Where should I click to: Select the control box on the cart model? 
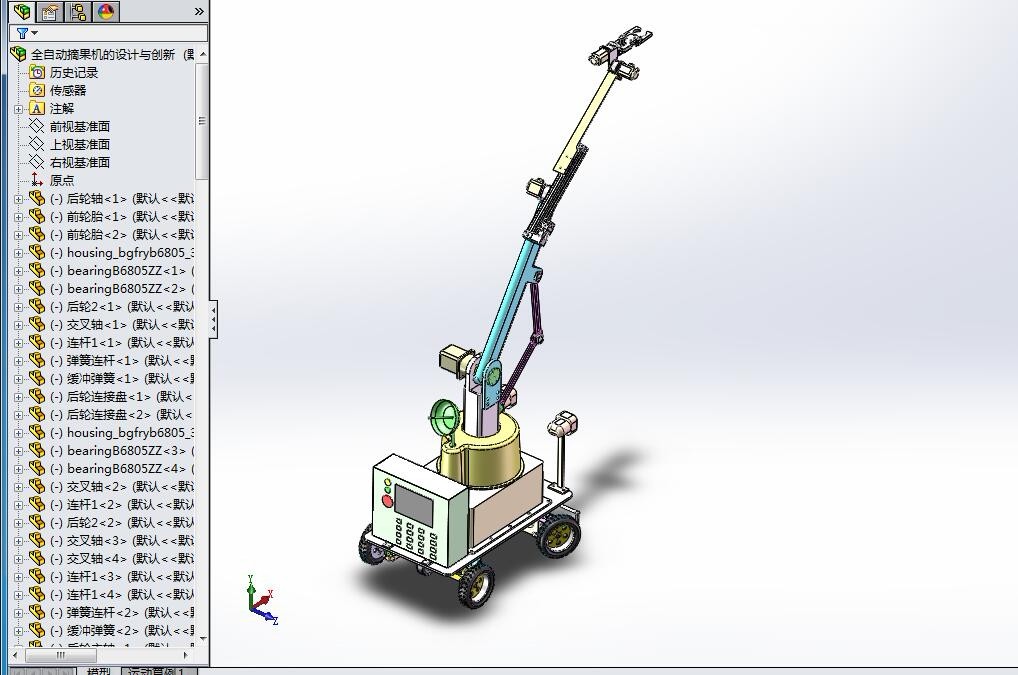pos(419,511)
